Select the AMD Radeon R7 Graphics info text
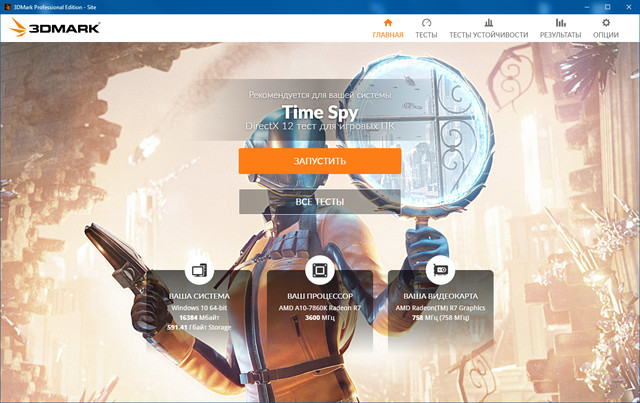640x403 pixels. 440,308
